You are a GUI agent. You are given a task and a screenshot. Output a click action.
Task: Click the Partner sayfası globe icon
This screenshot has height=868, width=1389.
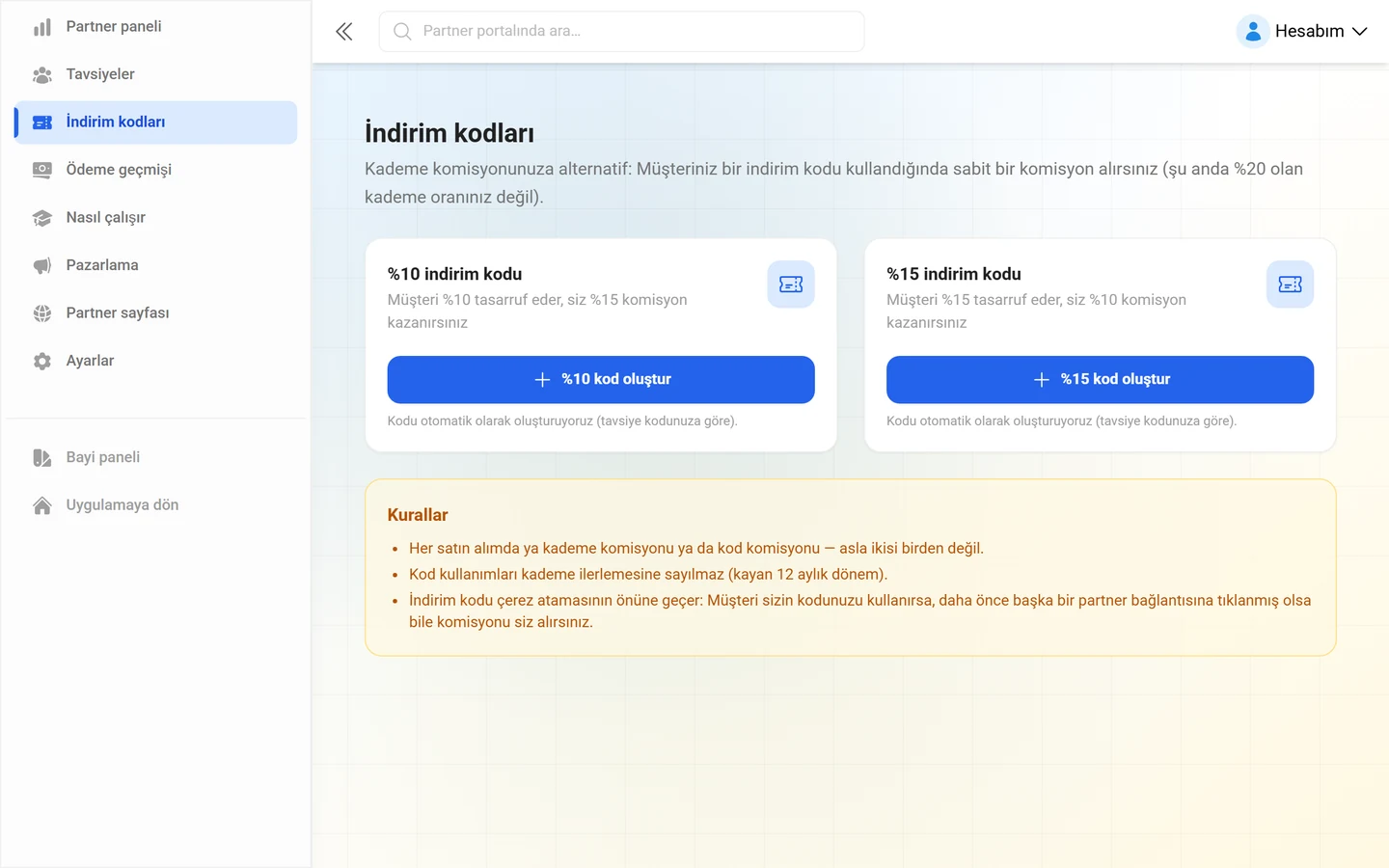tap(42, 313)
